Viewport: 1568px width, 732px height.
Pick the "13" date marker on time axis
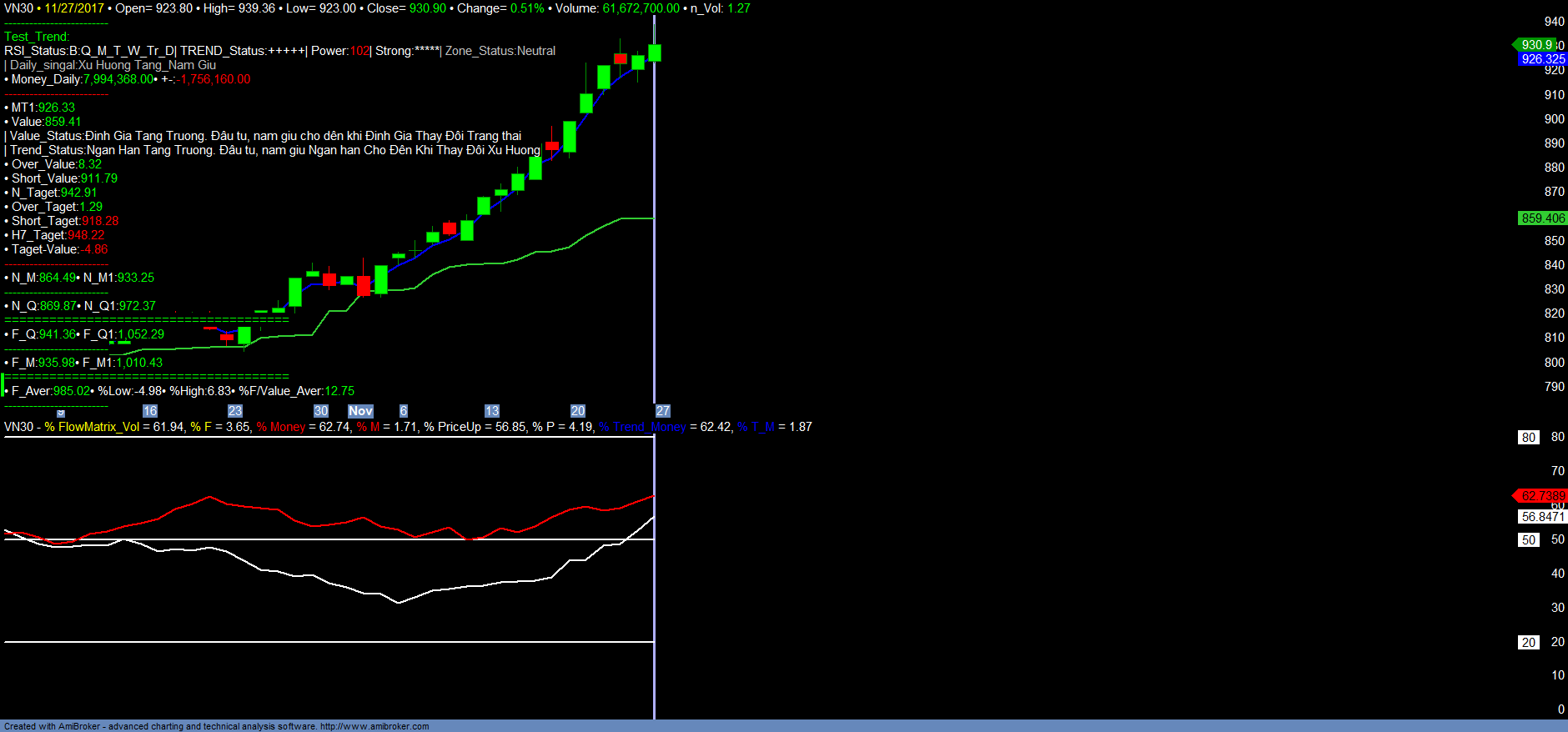coord(492,411)
